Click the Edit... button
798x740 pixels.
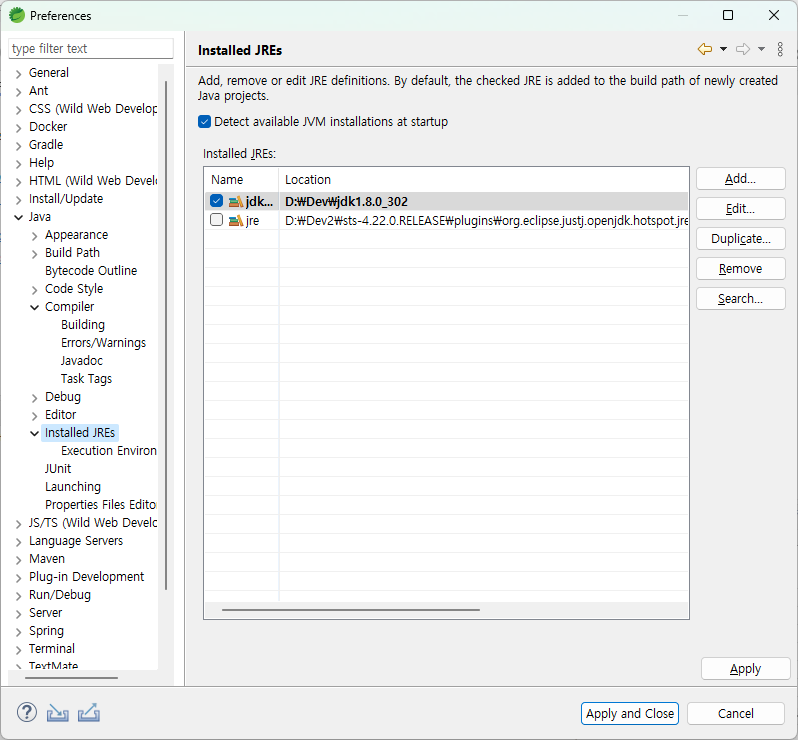pyautogui.click(x=740, y=209)
